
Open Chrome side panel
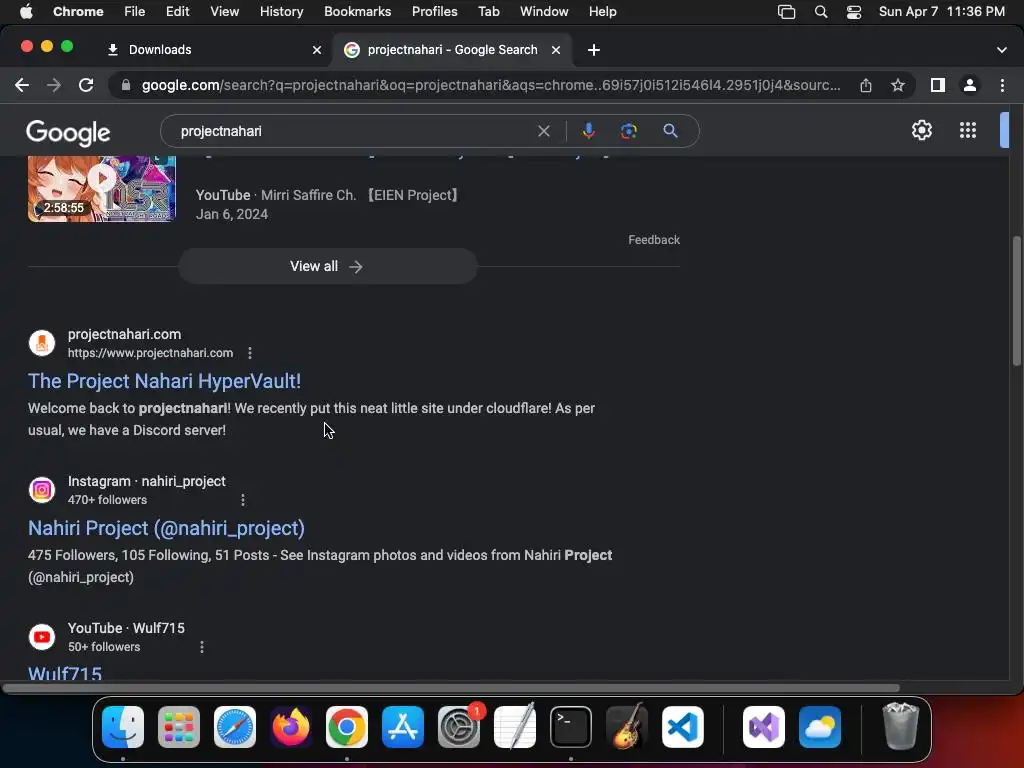[938, 85]
